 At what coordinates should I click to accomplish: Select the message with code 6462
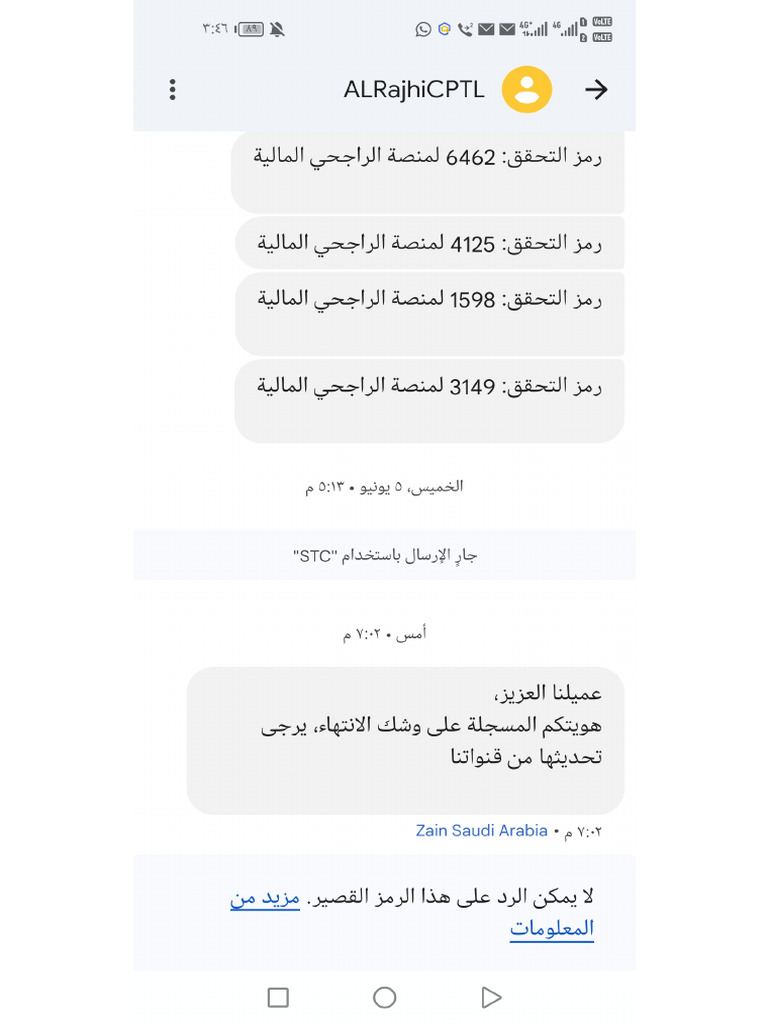[428, 171]
